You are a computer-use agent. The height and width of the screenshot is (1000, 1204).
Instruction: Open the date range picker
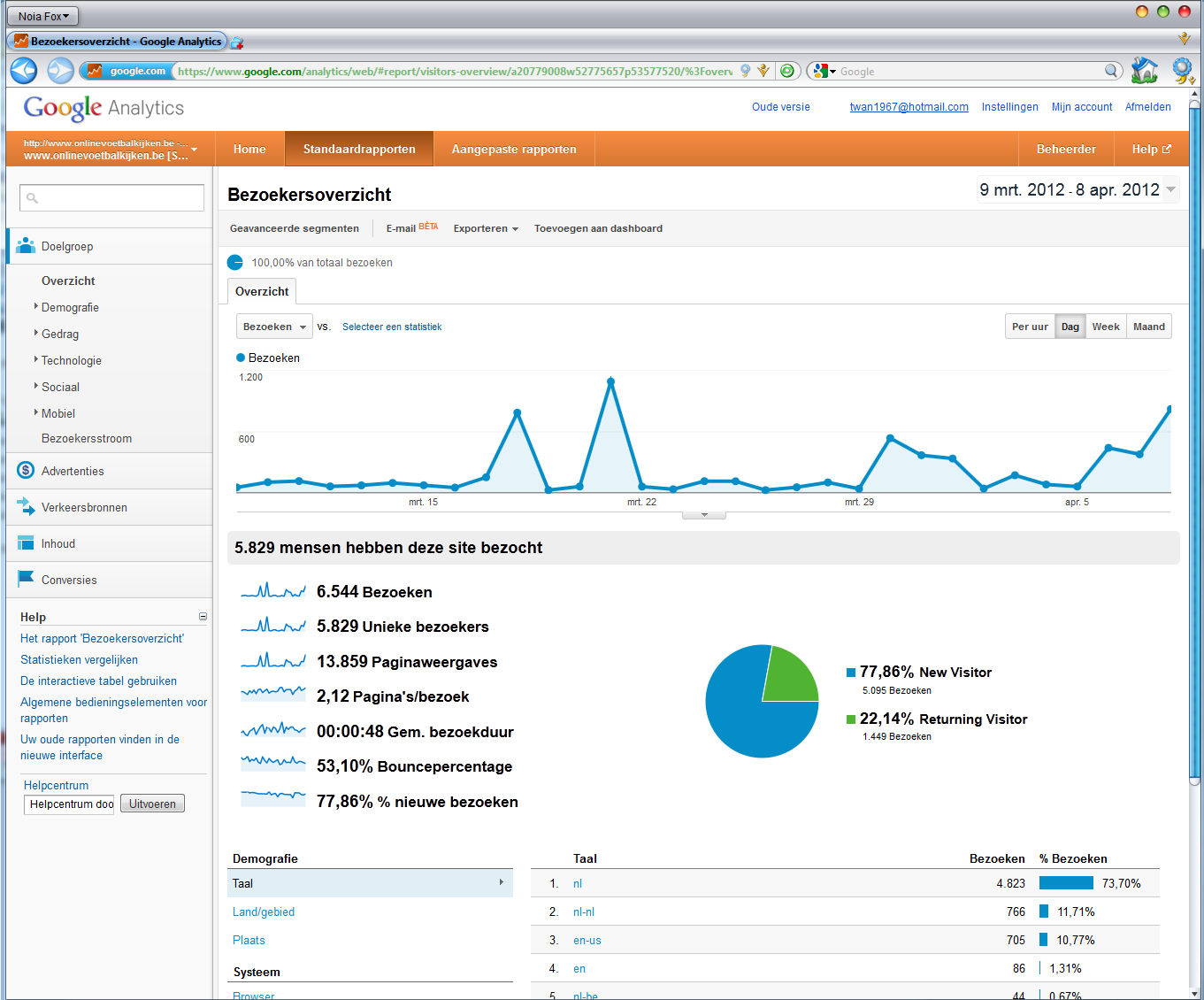click(x=1077, y=189)
